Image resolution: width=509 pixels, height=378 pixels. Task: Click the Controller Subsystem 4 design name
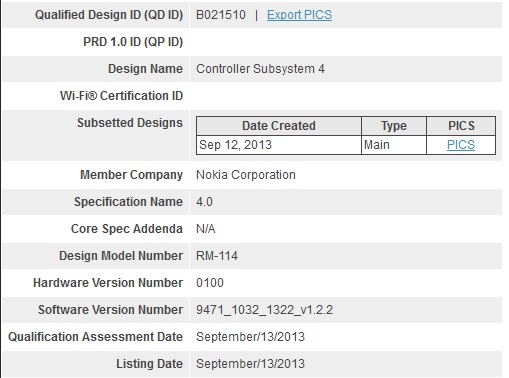coord(260,69)
